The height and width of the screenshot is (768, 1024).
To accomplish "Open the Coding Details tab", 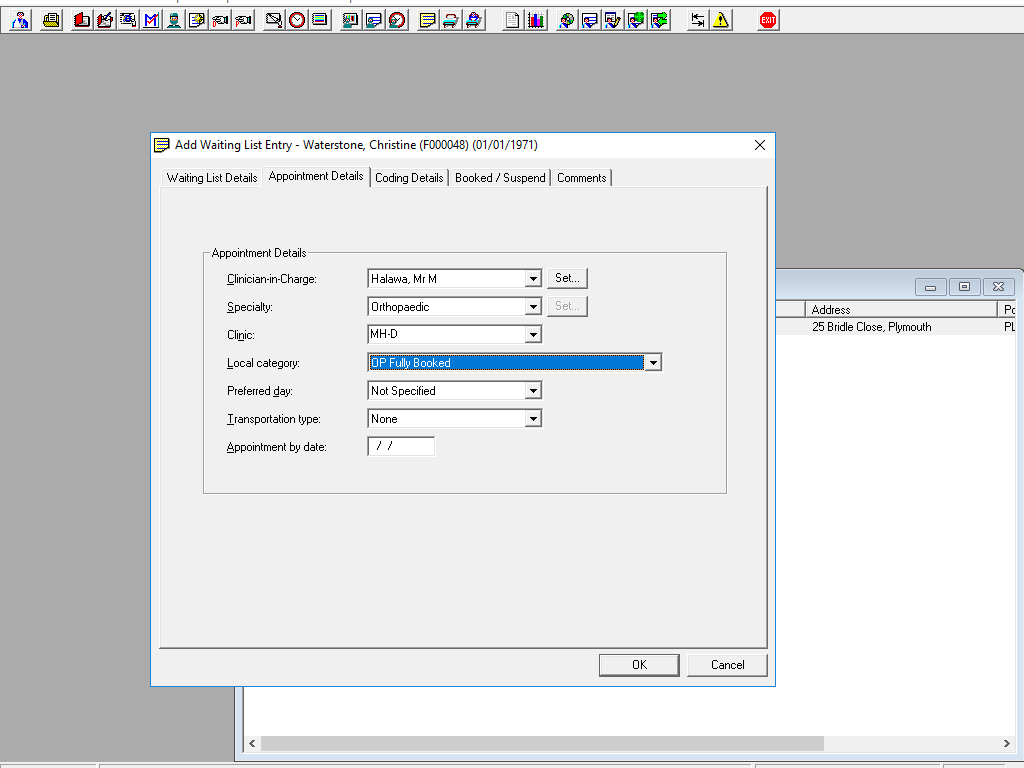I will (x=409, y=178).
